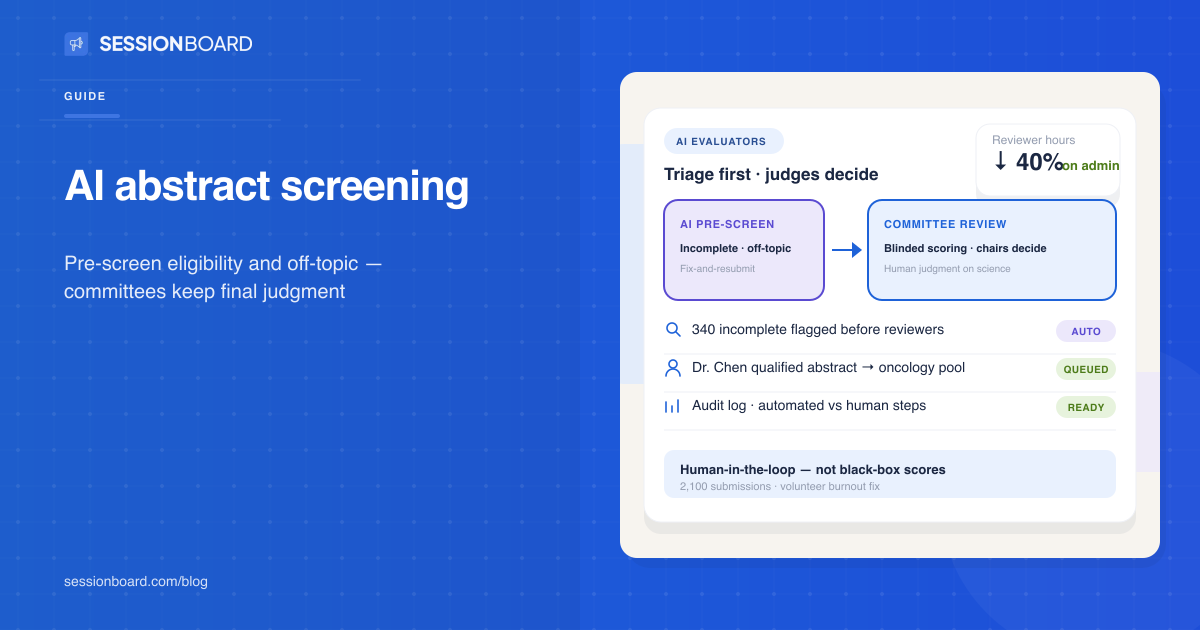Click the down arrow beside 40%
This screenshot has height=630, width=1200.
[1001, 162]
